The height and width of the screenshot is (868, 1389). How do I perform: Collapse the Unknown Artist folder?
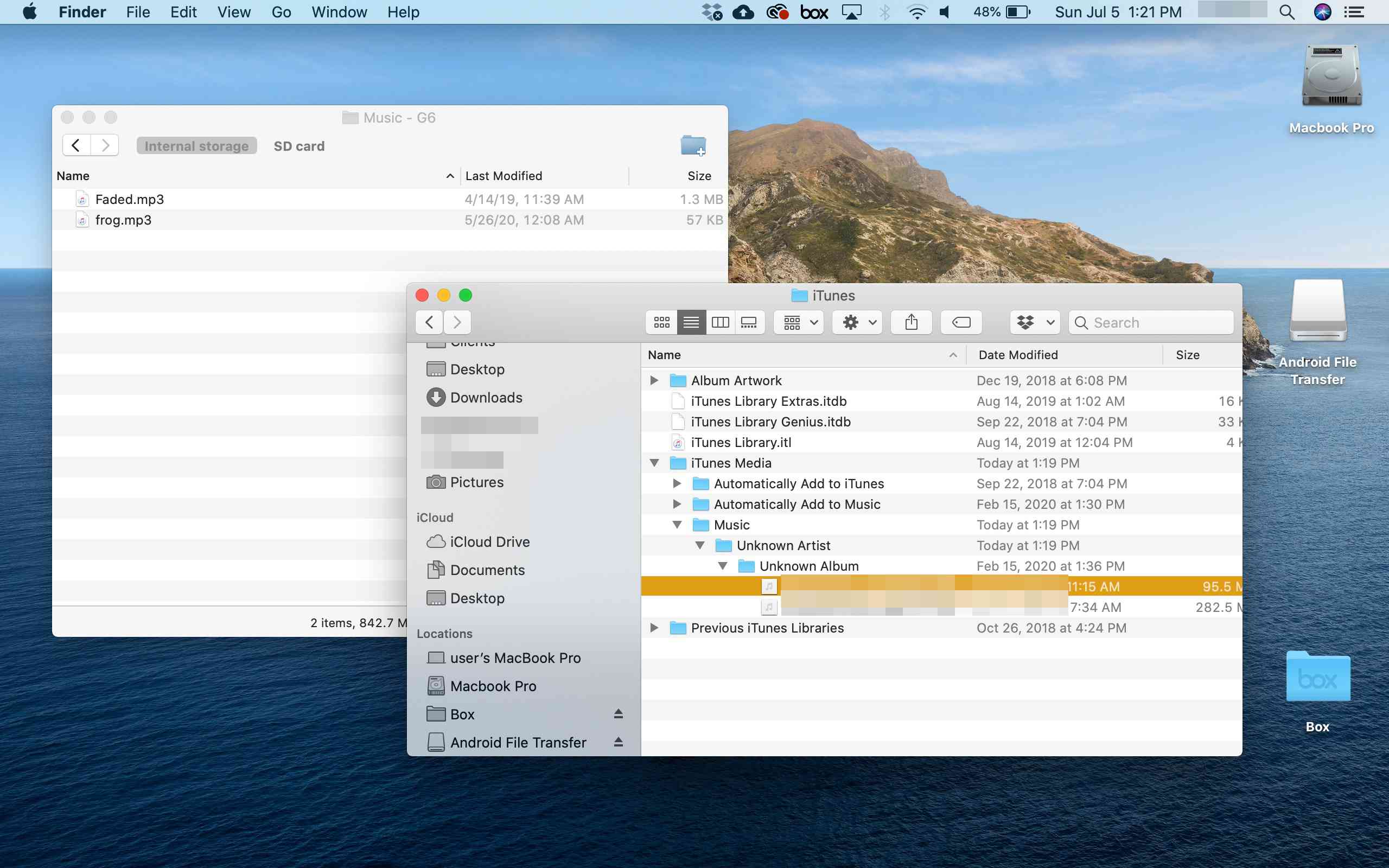(x=700, y=546)
